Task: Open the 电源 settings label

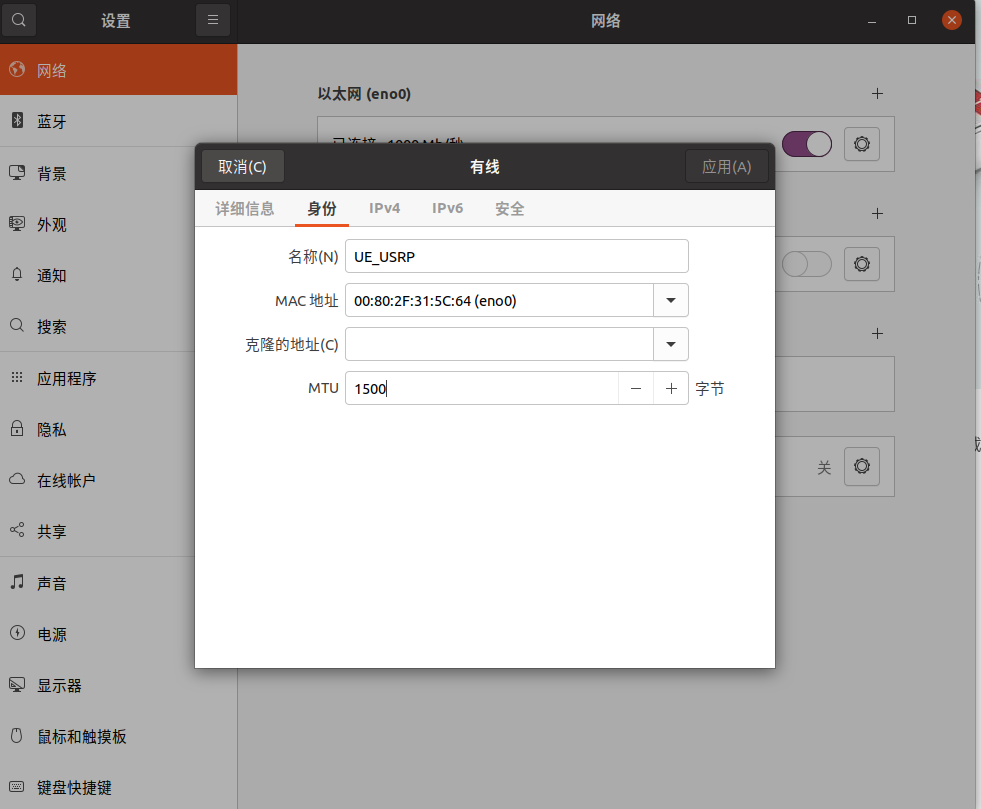Action: click(52, 634)
